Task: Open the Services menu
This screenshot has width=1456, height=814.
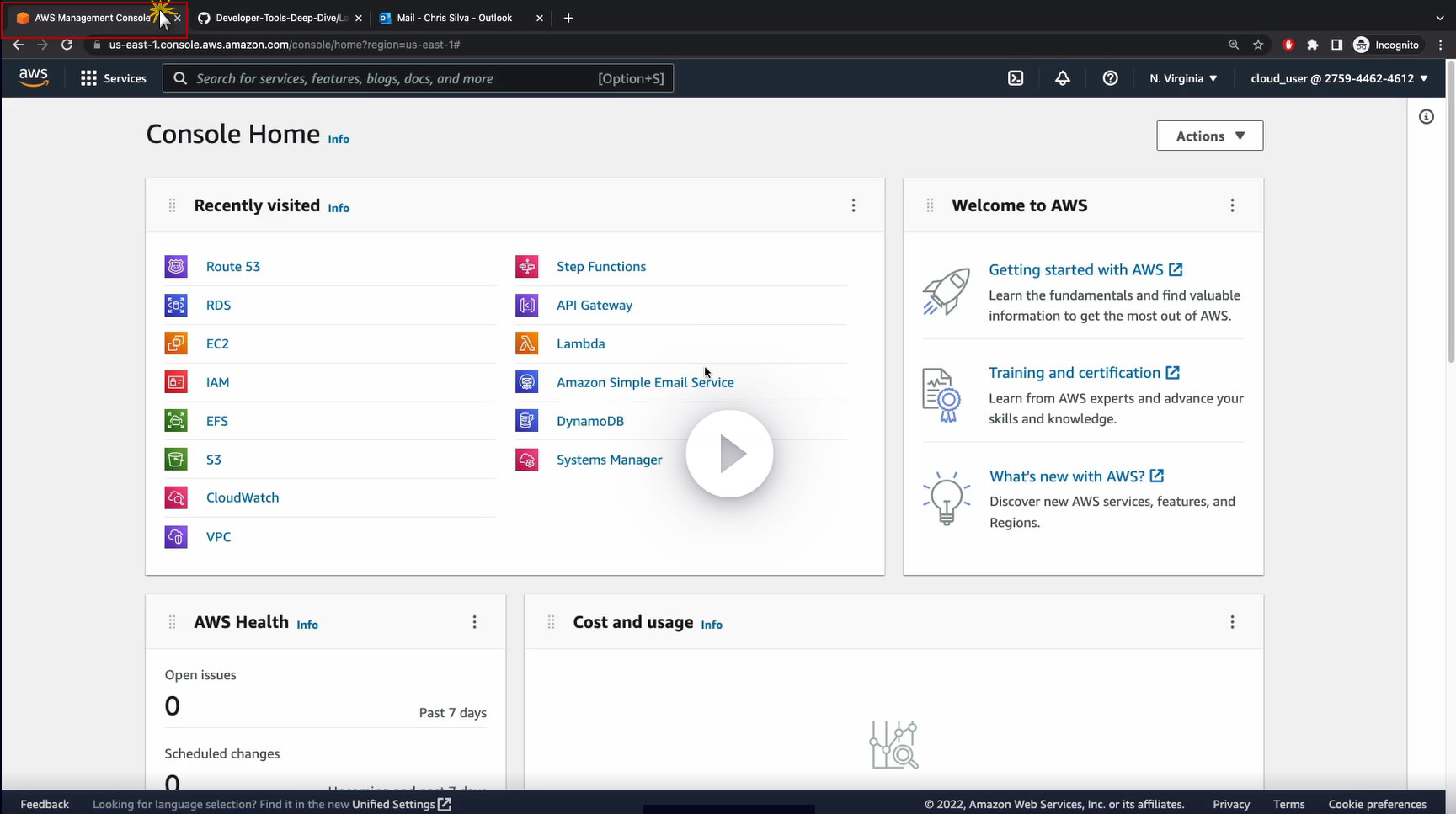Action: point(114,78)
